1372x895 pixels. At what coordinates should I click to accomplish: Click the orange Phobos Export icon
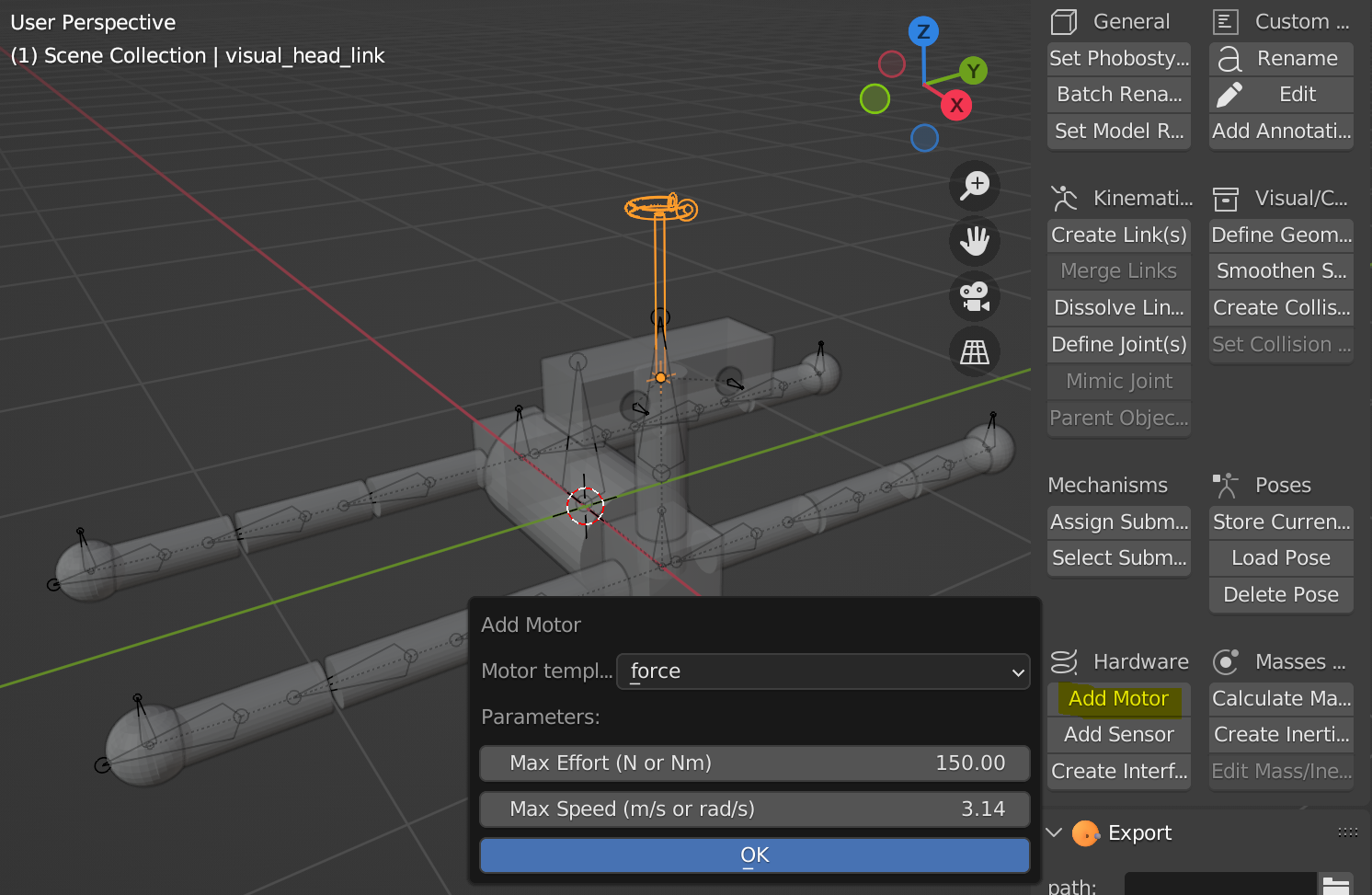click(x=1085, y=833)
